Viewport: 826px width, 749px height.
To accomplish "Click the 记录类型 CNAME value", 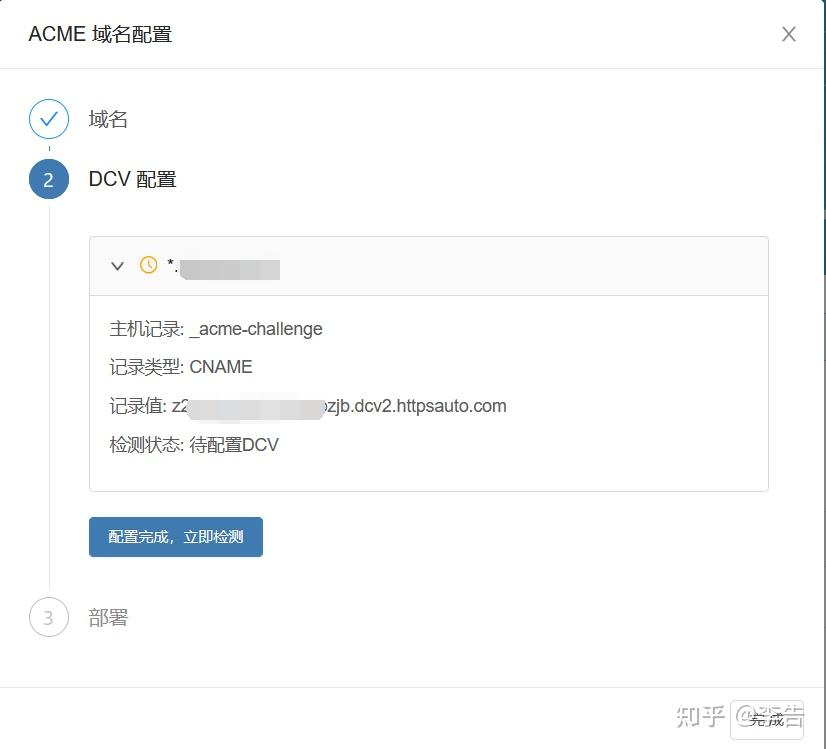I will pyautogui.click(x=220, y=367).
